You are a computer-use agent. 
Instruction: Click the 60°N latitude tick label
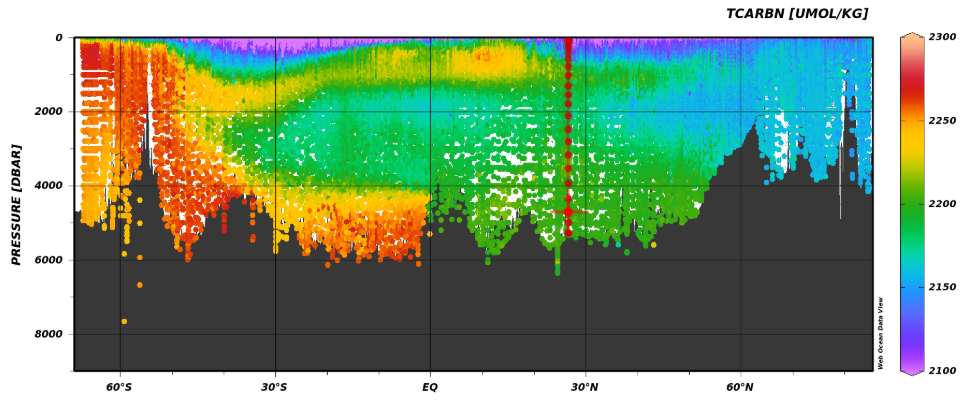(x=740, y=387)
